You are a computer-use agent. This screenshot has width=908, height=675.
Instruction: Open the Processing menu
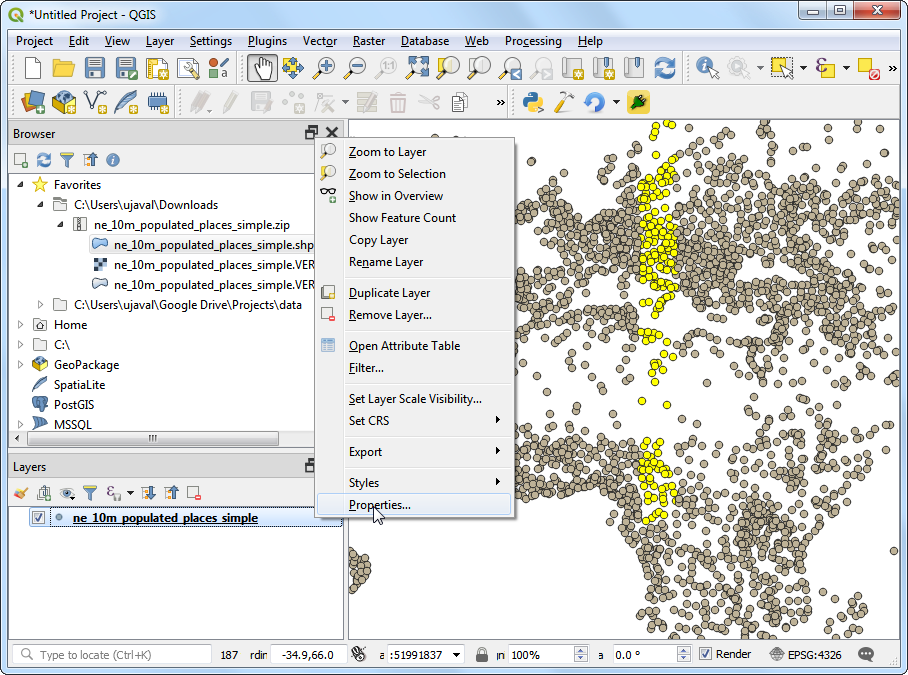(x=532, y=41)
